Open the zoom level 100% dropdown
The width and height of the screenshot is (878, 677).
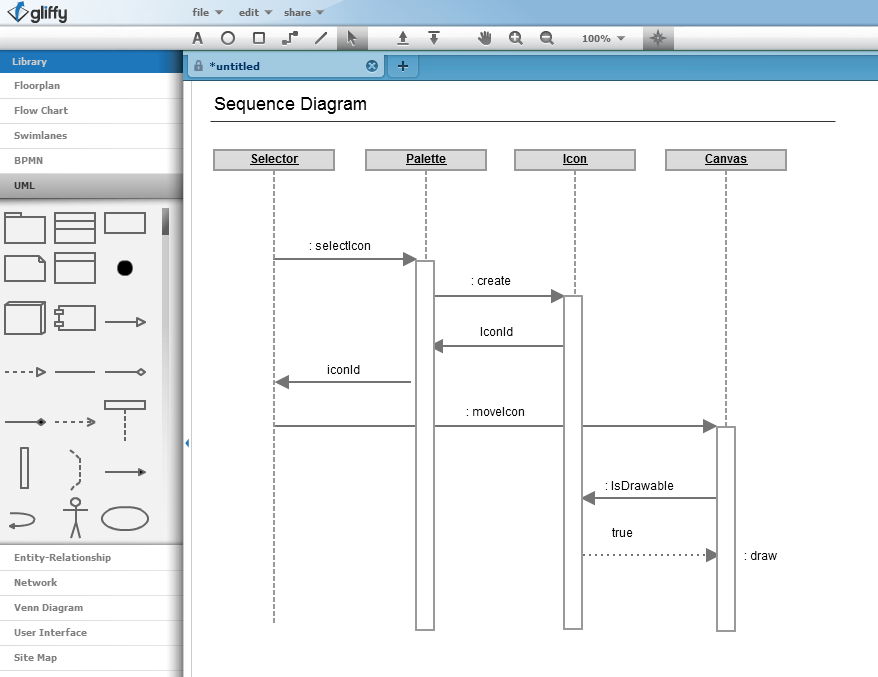602,38
